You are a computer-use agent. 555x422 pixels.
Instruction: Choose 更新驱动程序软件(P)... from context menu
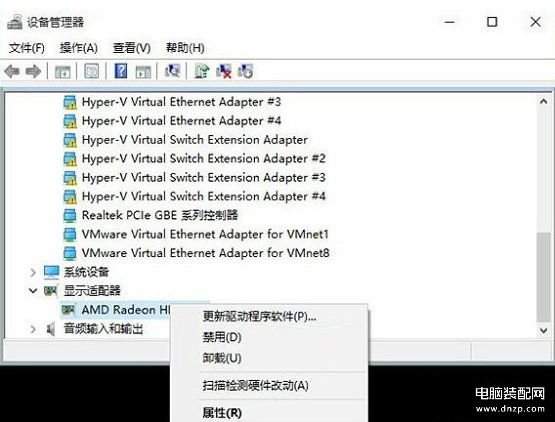(269, 316)
